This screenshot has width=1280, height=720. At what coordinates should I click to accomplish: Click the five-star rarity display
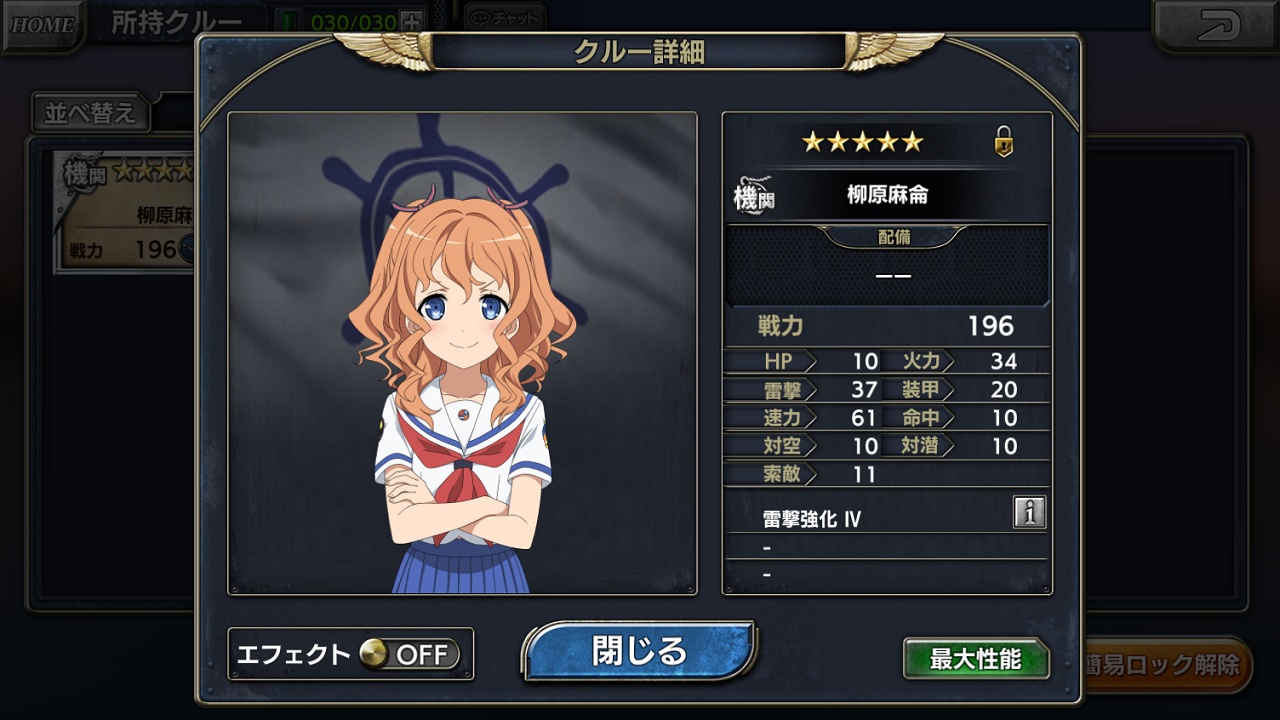point(862,142)
